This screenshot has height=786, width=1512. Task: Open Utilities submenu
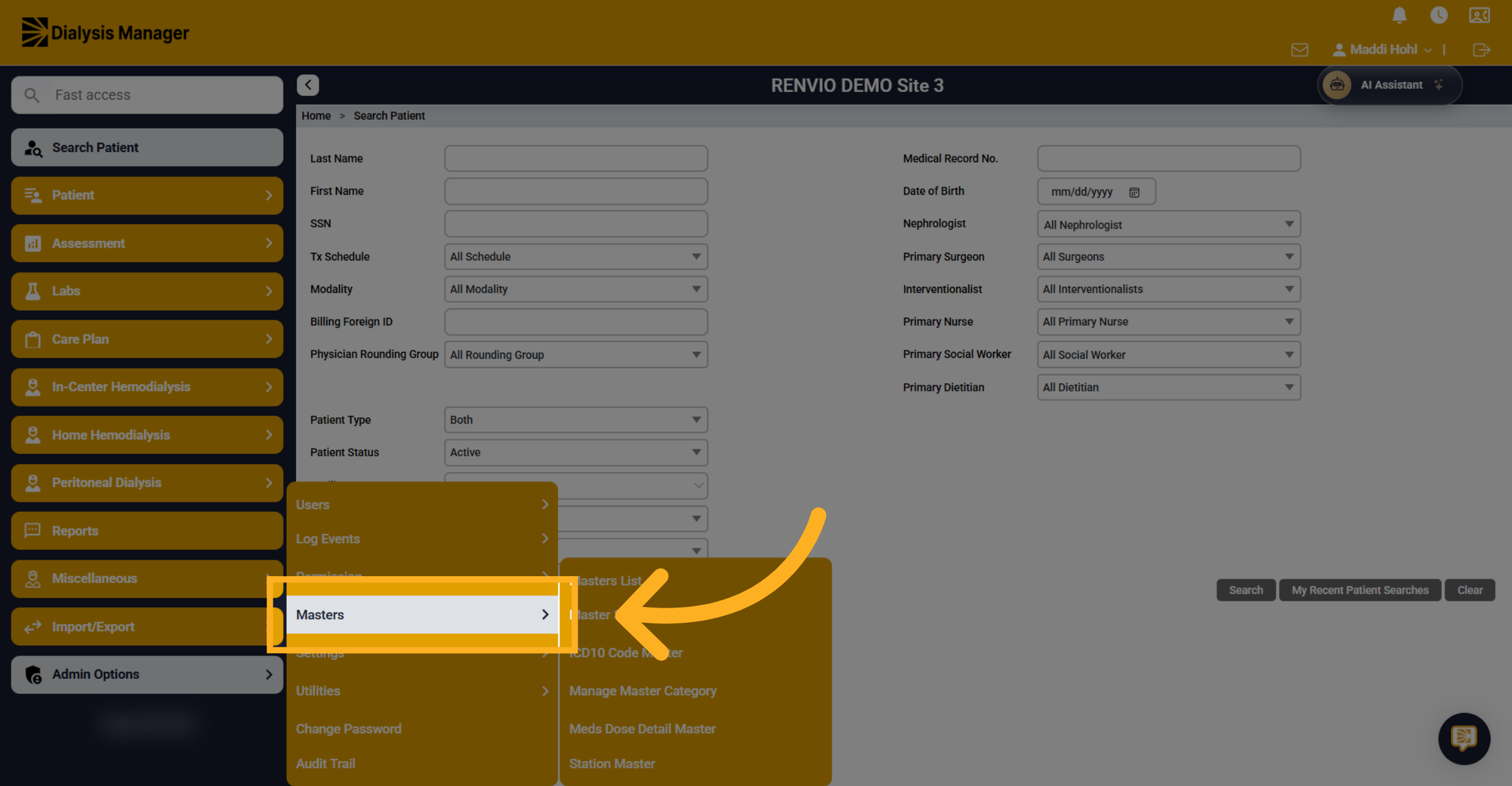422,691
